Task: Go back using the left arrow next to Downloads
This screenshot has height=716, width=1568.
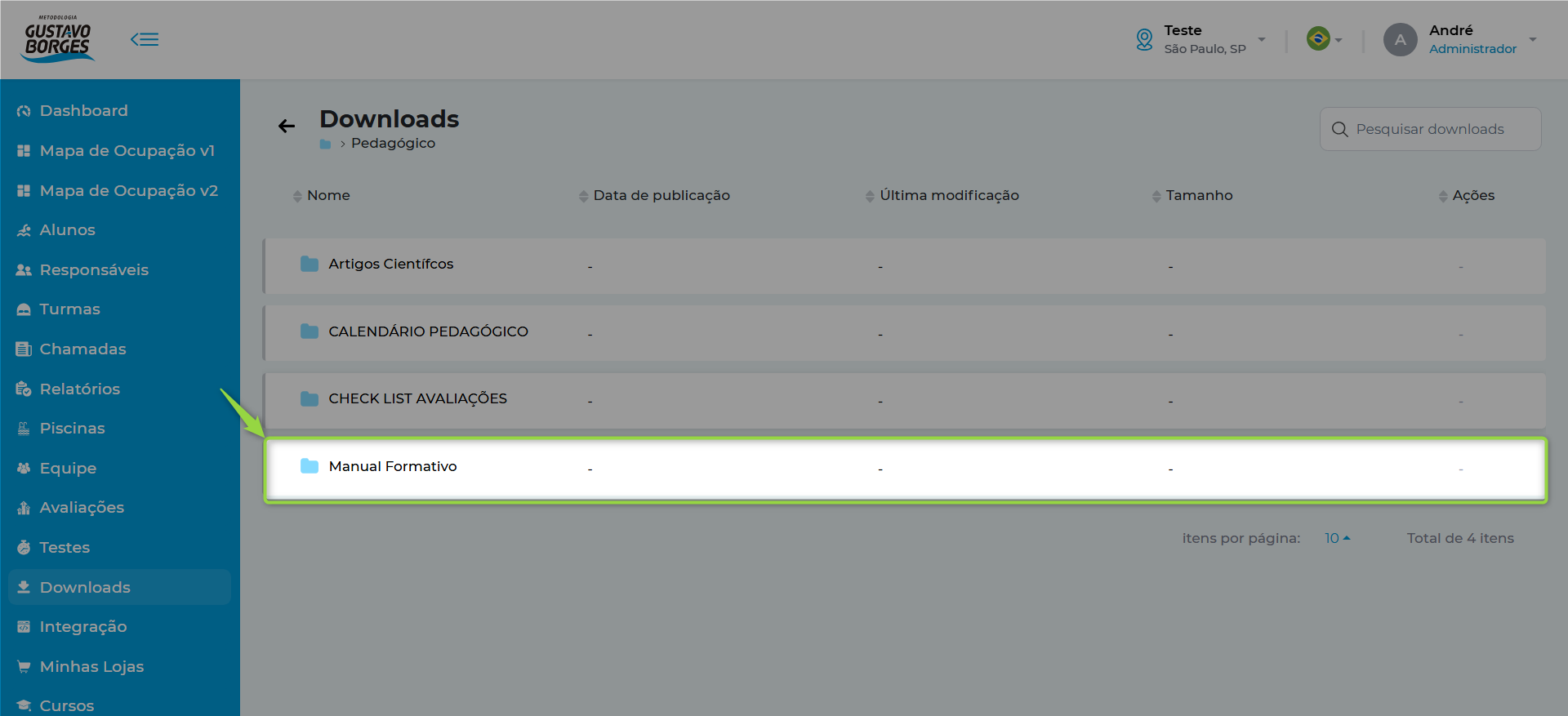Action: 287,126
